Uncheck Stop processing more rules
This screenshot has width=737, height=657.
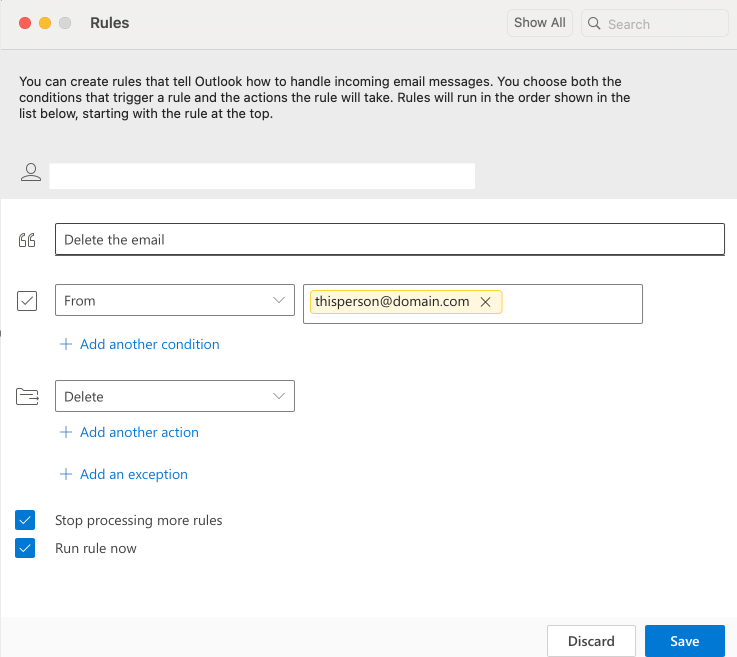[26, 520]
